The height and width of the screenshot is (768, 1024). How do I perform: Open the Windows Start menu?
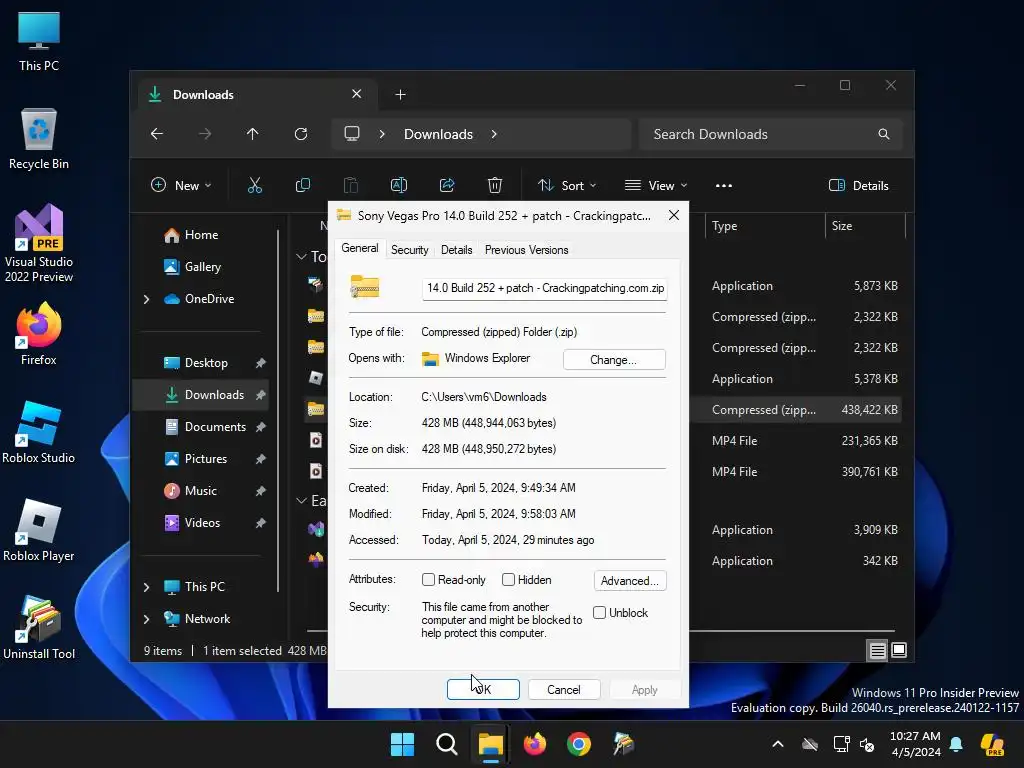(402, 744)
